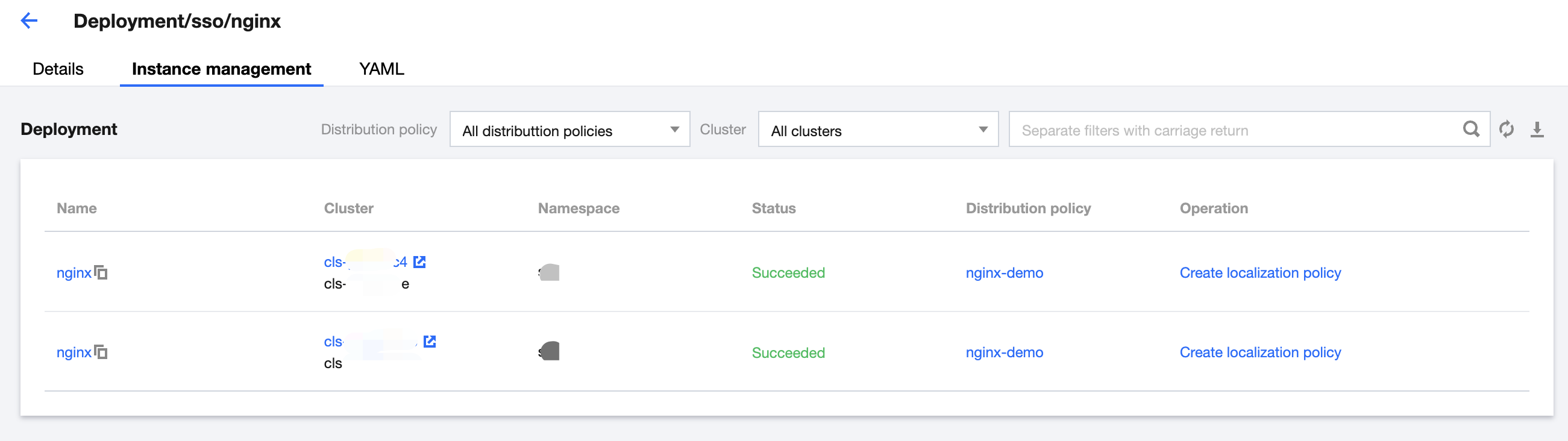This screenshot has height=441, width=1568.
Task: Open second cluster external link icon
Action: [430, 341]
